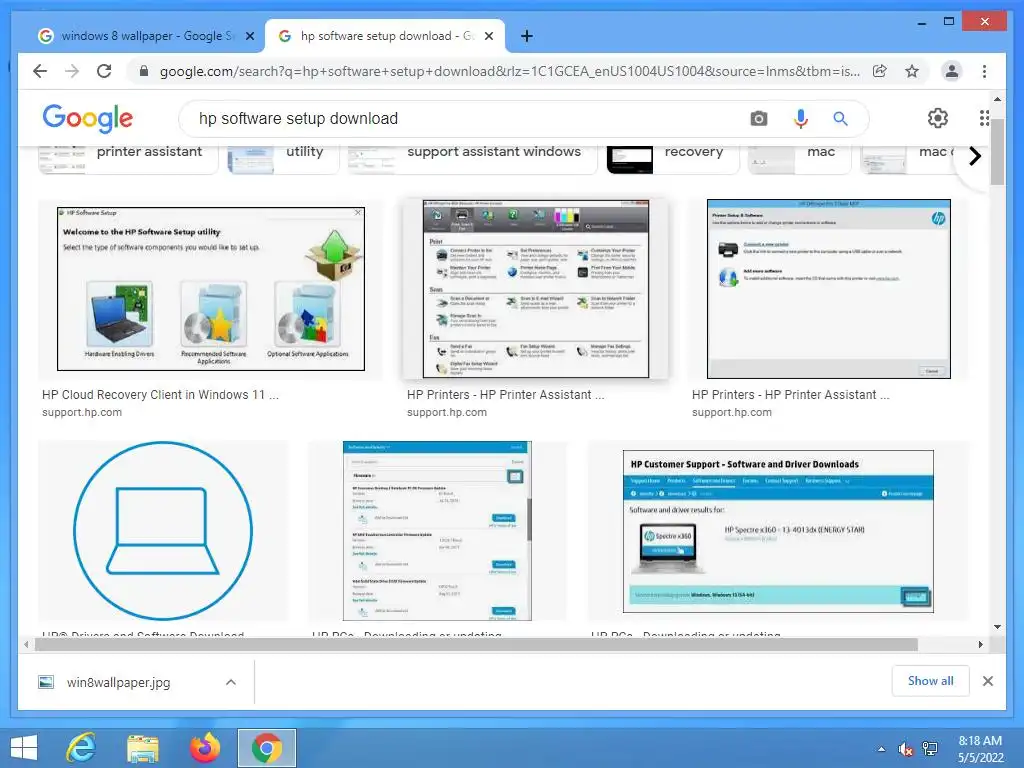This screenshot has height=768, width=1024.
Task: Open the blue laptop circle icon image
Action: (x=163, y=530)
